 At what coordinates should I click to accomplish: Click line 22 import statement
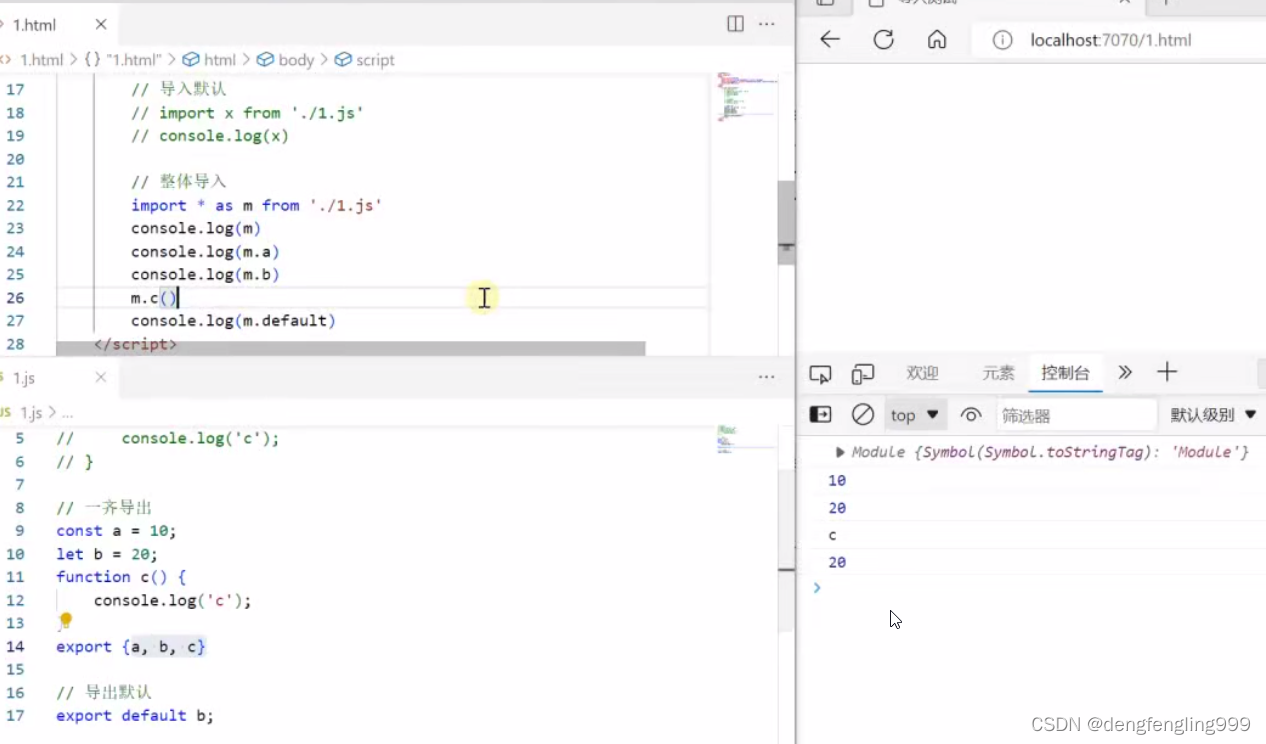point(256,205)
